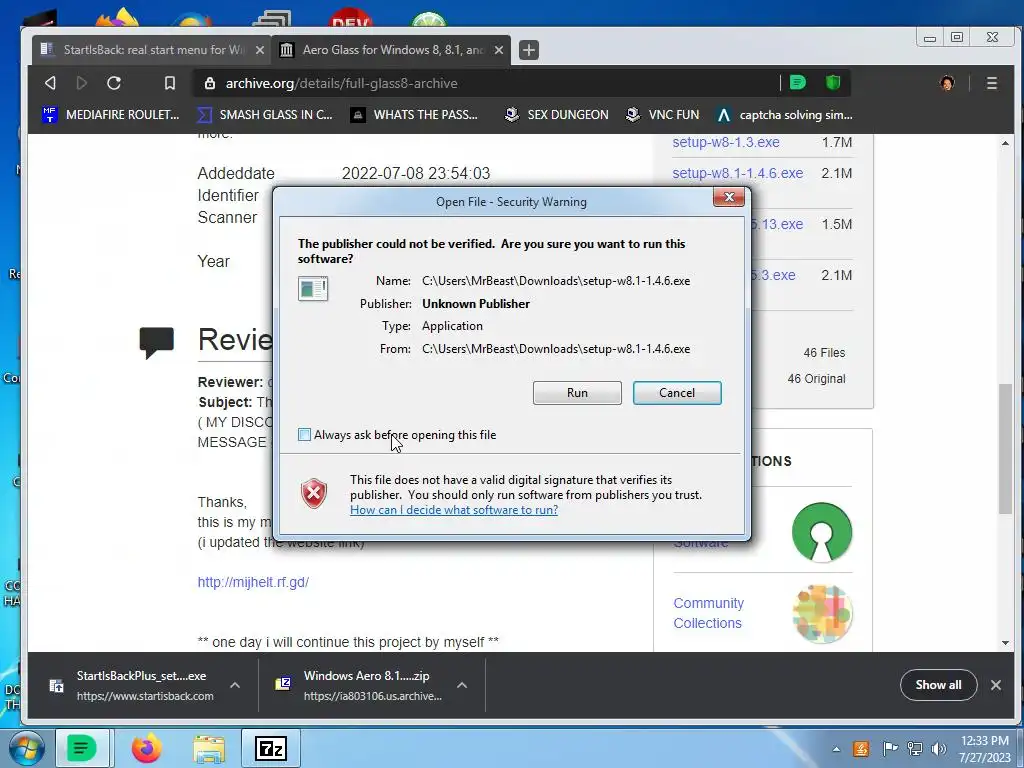Open the browser hamburger menu
The height and width of the screenshot is (768, 1024).
tap(991, 83)
